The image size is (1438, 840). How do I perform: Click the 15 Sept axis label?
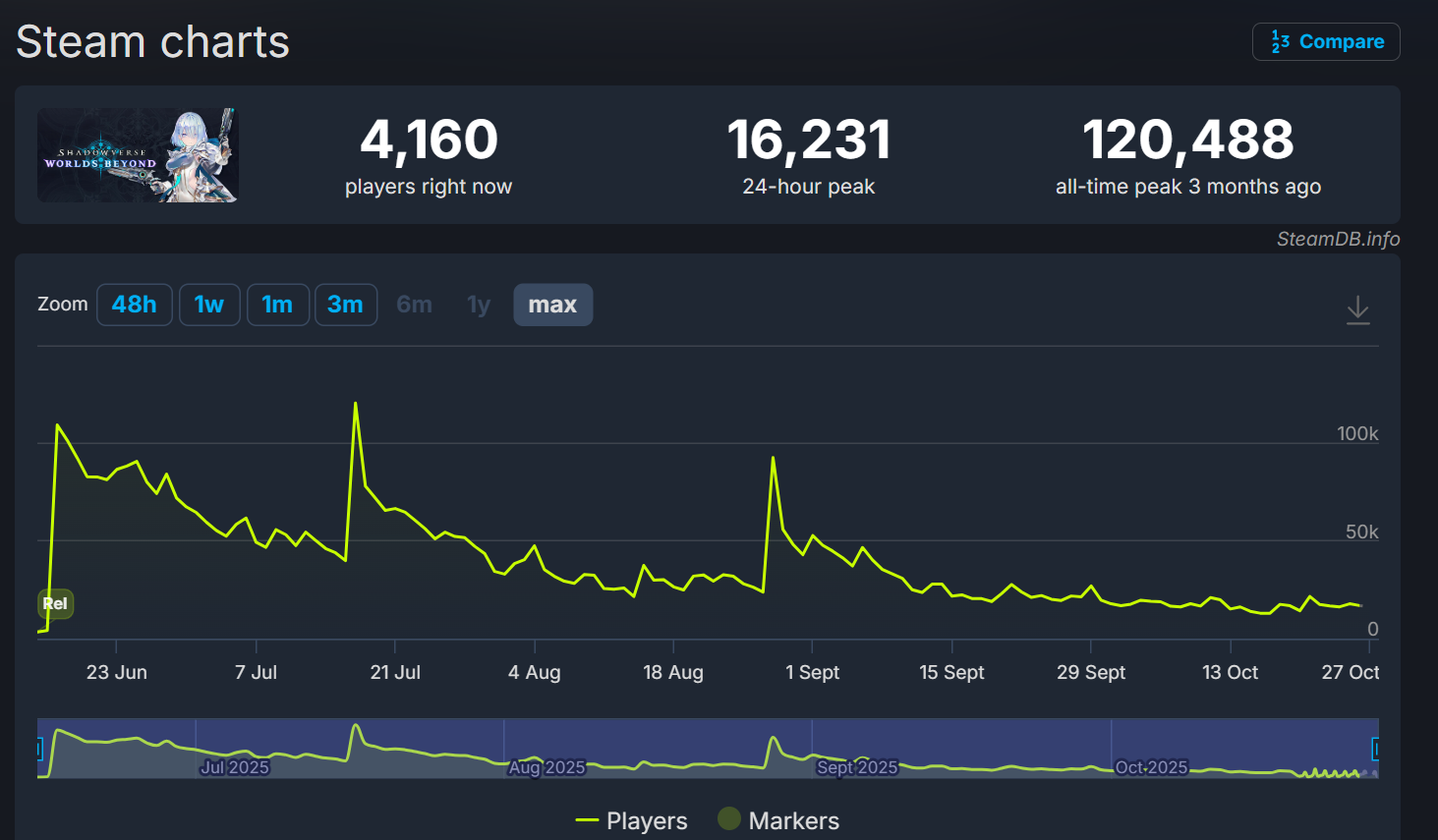[951, 672]
